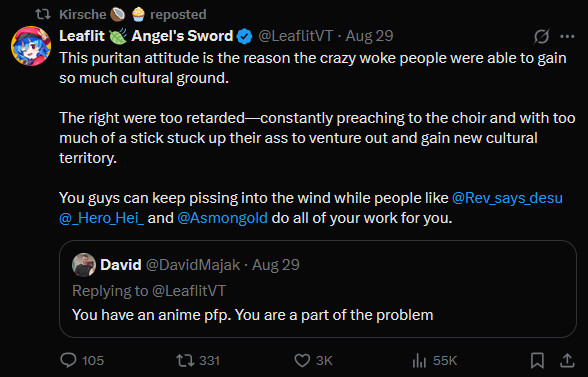This screenshot has height=377, width=588.
Task: Click the Leaflit Angel's Sword display name
Action: (x=146, y=36)
